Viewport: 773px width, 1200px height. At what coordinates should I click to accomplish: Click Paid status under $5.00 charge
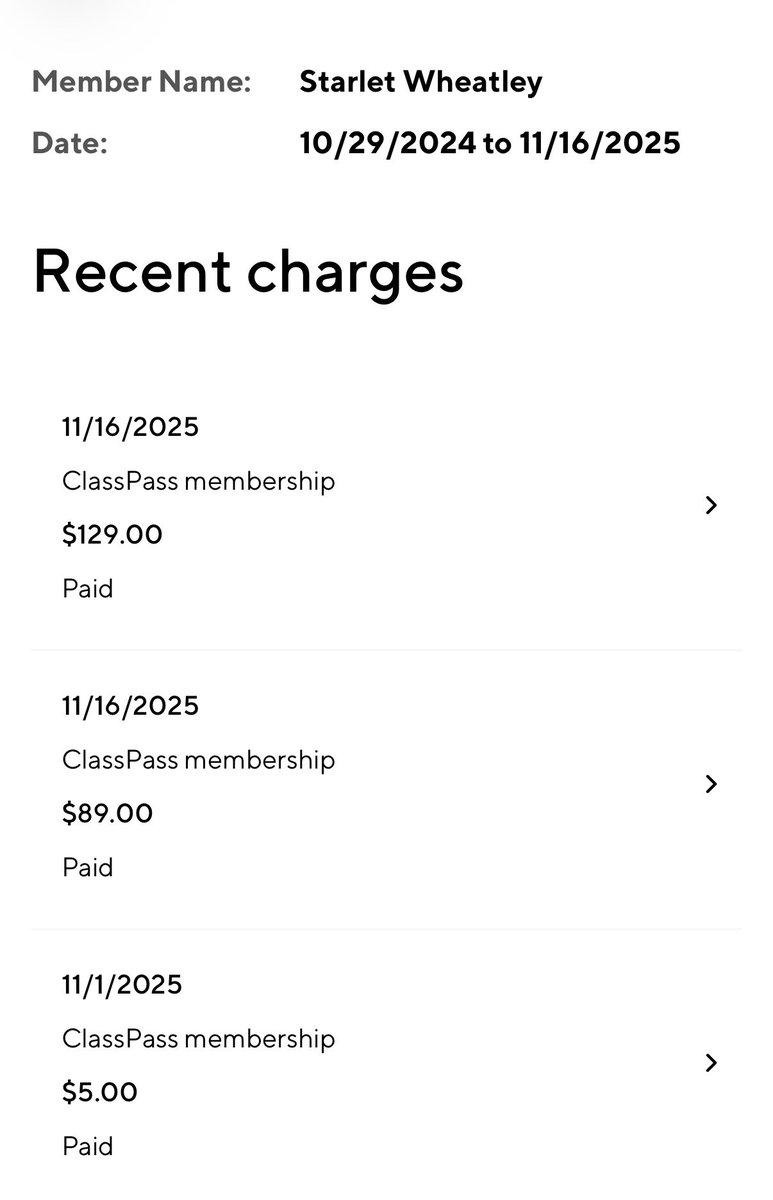tap(88, 1147)
